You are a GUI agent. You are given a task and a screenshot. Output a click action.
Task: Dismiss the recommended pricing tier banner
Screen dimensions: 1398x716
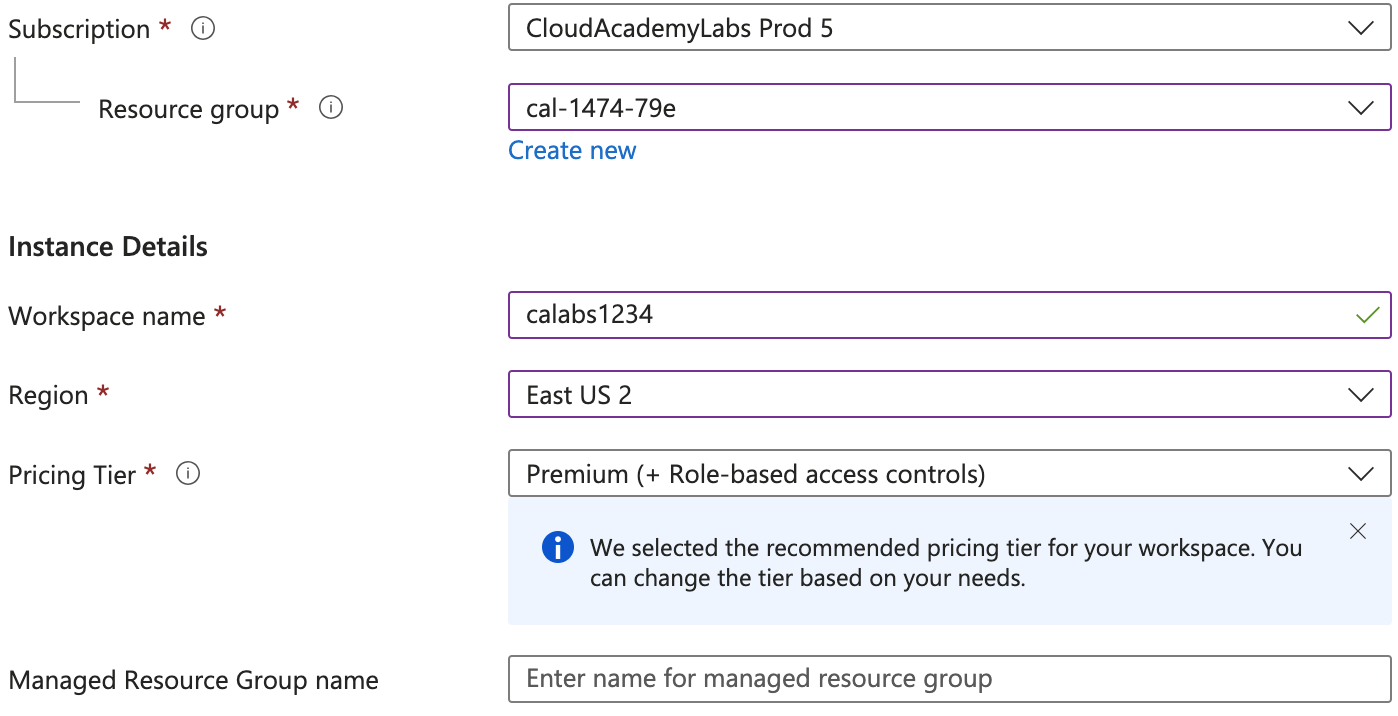pos(1357,532)
